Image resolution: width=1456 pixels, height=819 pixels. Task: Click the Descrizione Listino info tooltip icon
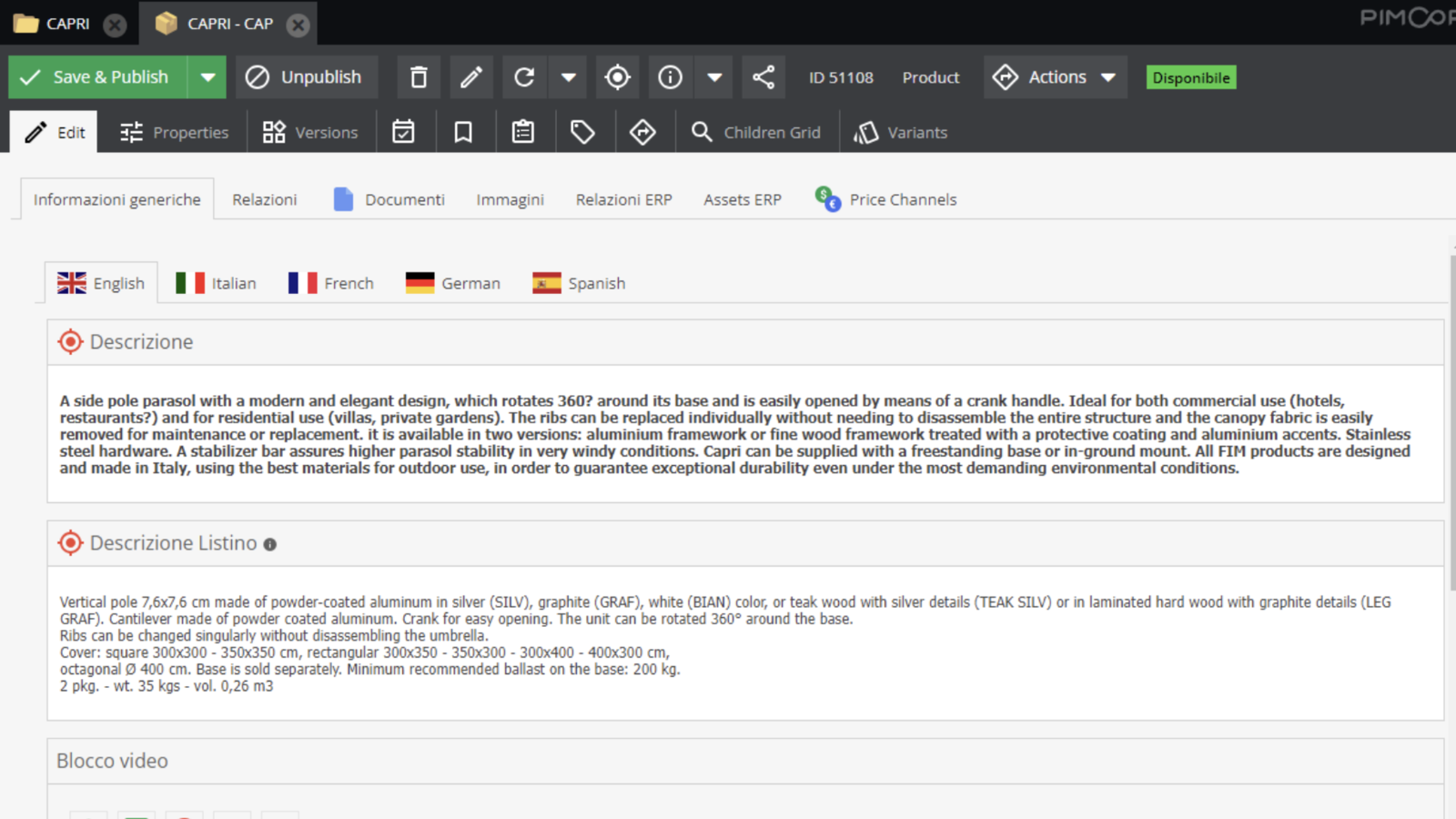click(x=270, y=544)
